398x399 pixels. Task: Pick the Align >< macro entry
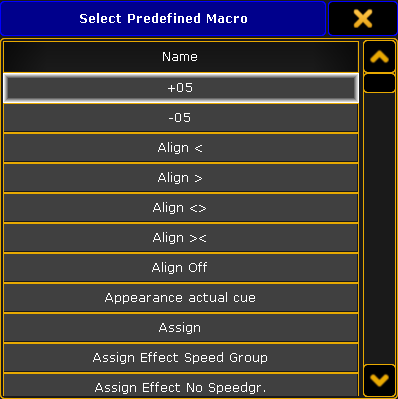(x=181, y=238)
